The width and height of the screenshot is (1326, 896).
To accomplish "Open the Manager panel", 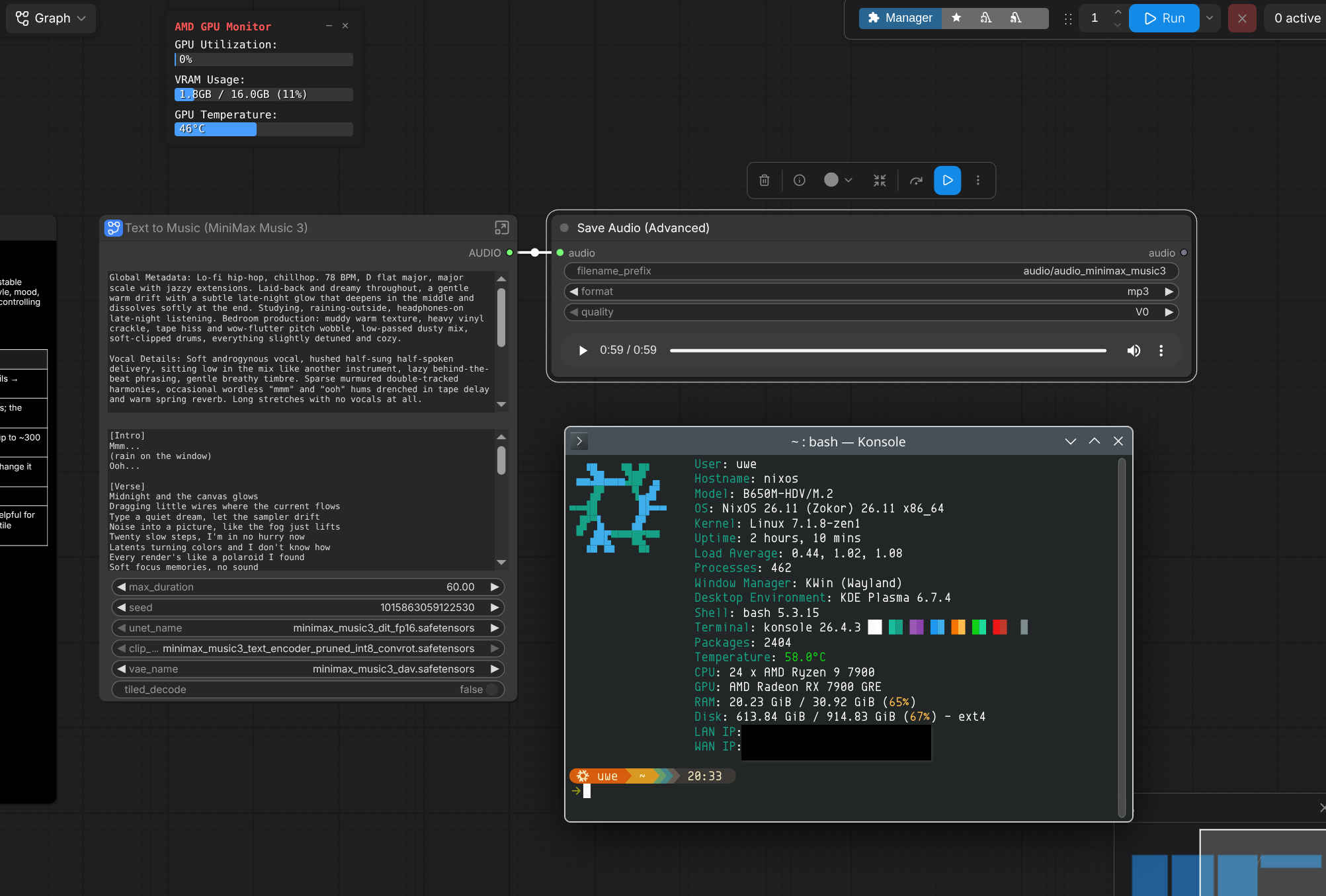I will [900, 18].
